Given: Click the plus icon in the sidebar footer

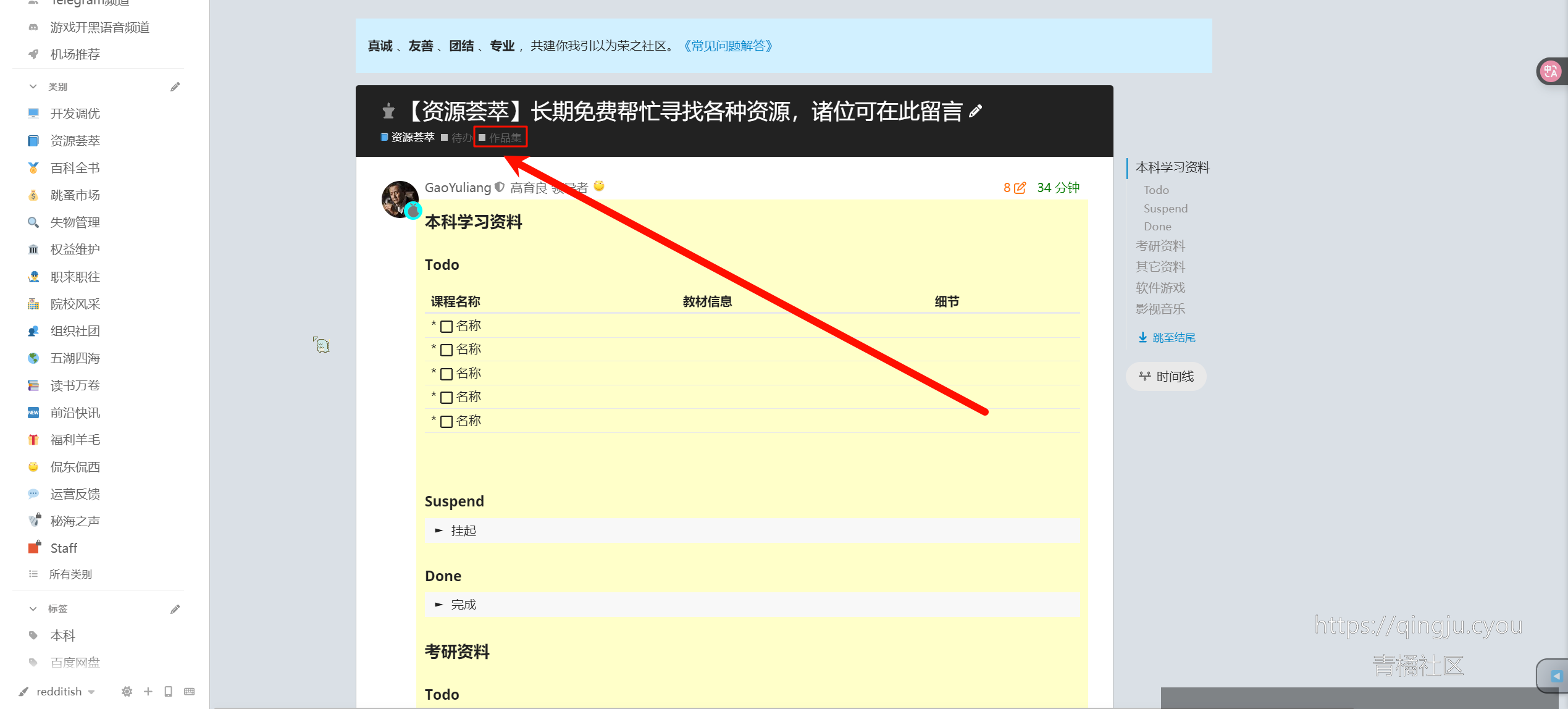Looking at the screenshot, I should [148, 691].
